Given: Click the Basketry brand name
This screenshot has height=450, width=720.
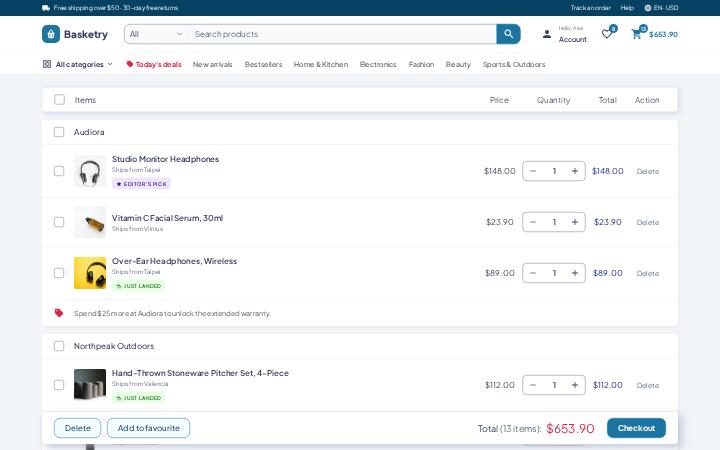Looking at the screenshot, I should [x=86, y=34].
